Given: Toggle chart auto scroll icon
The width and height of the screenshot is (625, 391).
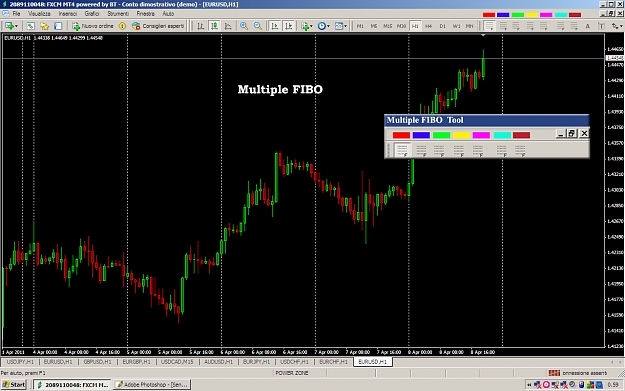Looking at the screenshot, I should coord(275,26).
